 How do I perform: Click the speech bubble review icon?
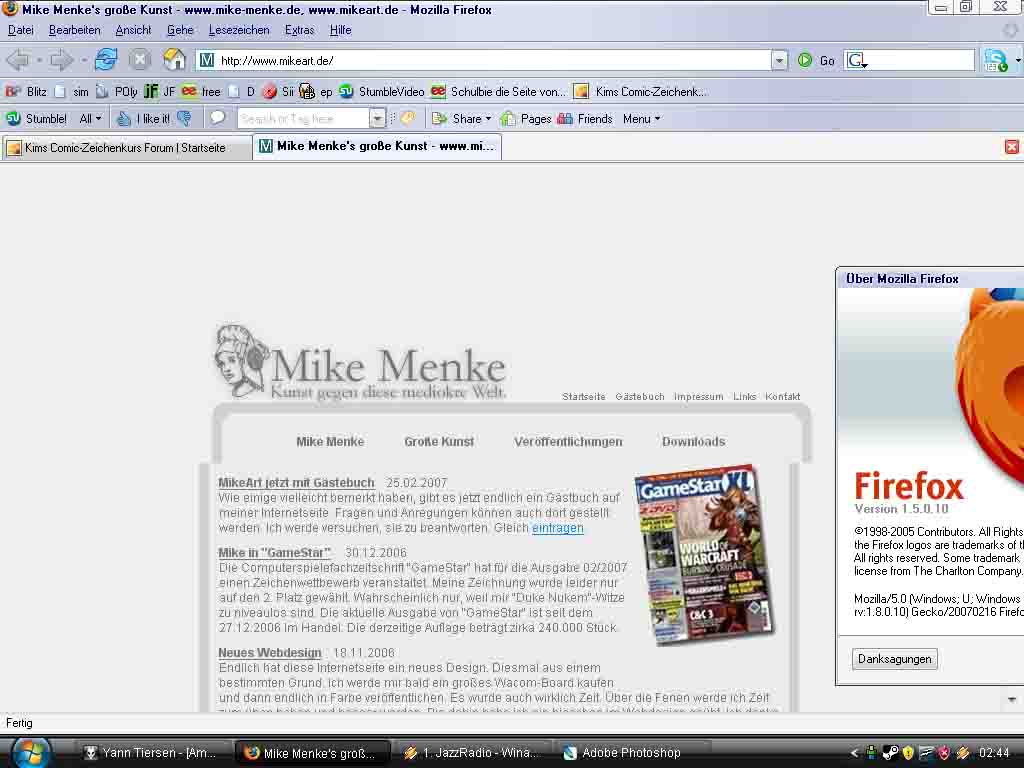[x=217, y=118]
